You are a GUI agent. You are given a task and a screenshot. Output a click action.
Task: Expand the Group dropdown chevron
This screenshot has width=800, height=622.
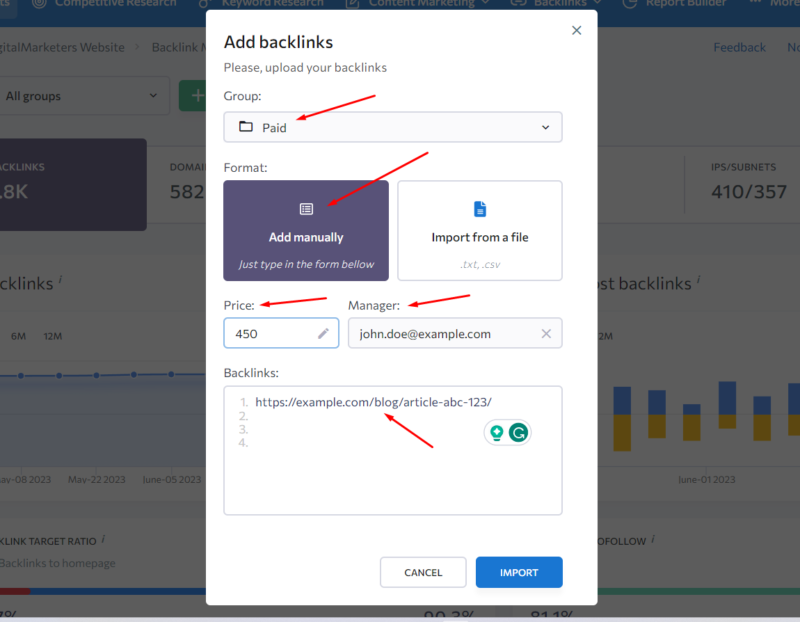tap(545, 127)
